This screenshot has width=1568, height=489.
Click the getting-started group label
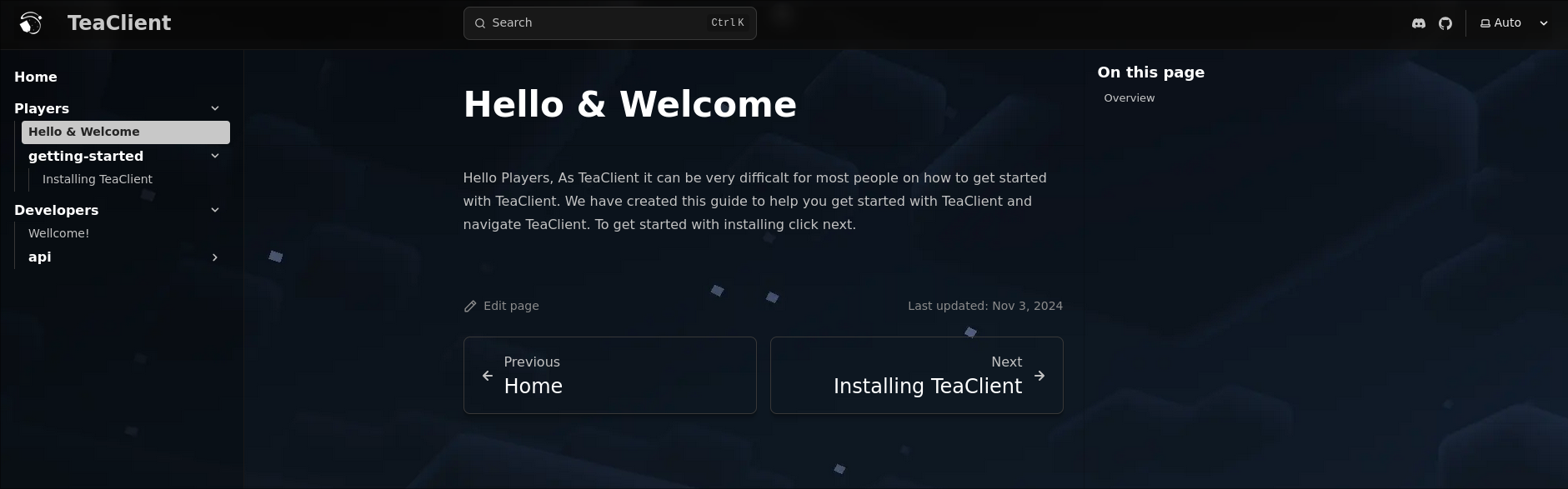point(86,156)
